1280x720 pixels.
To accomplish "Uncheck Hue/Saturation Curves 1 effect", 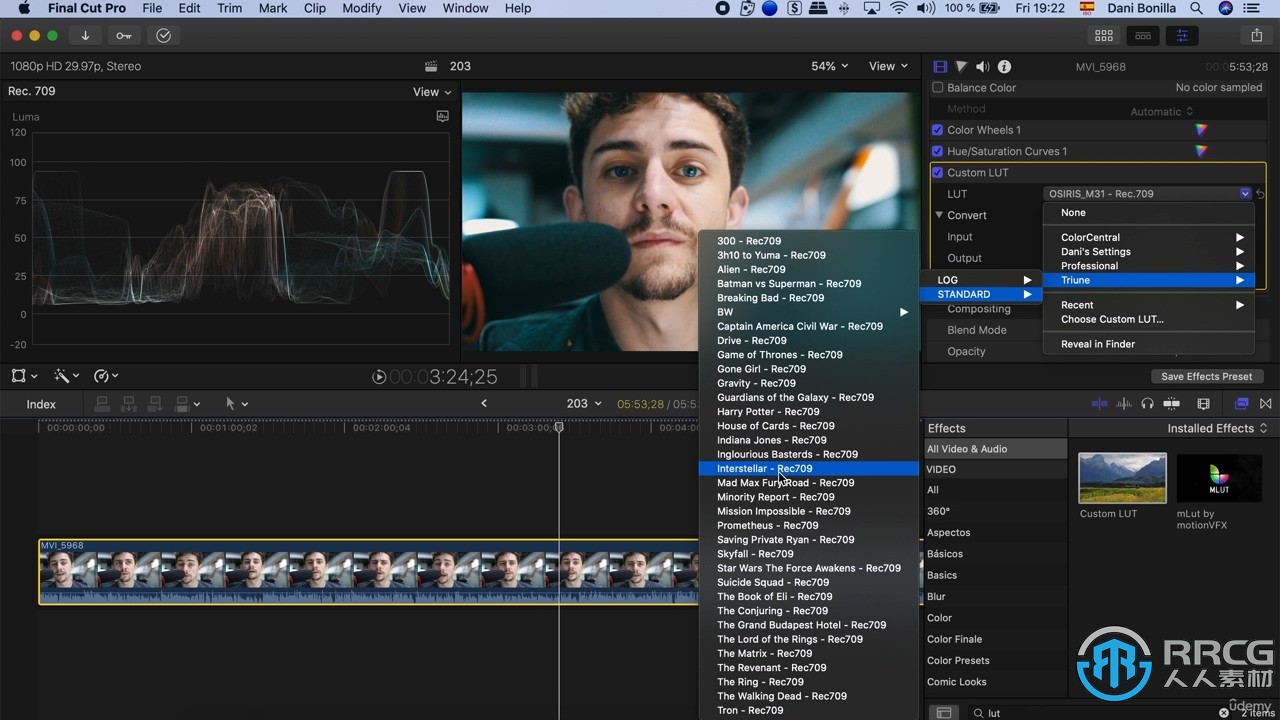I will pos(938,151).
